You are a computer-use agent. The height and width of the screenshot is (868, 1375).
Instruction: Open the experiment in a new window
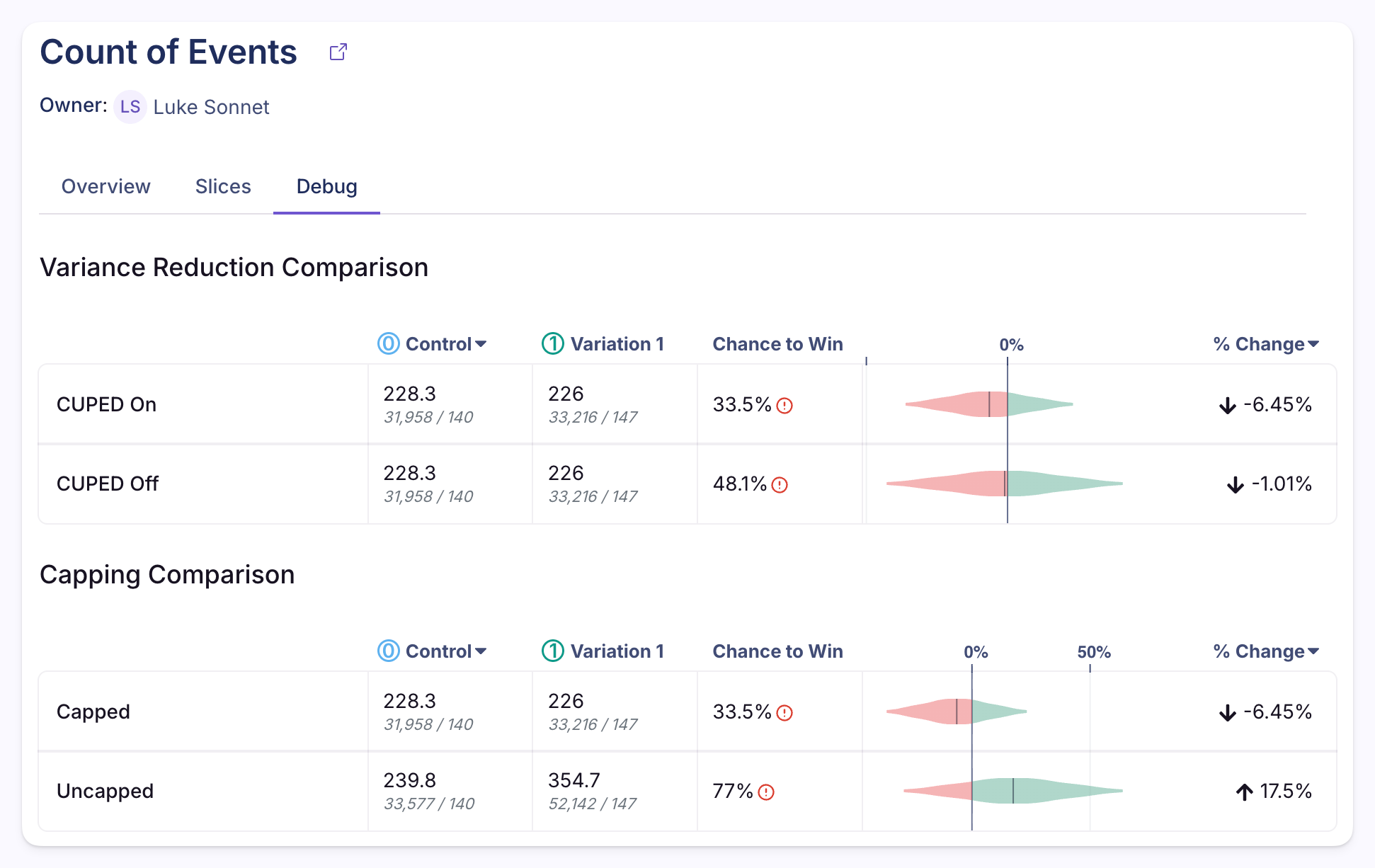point(338,51)
